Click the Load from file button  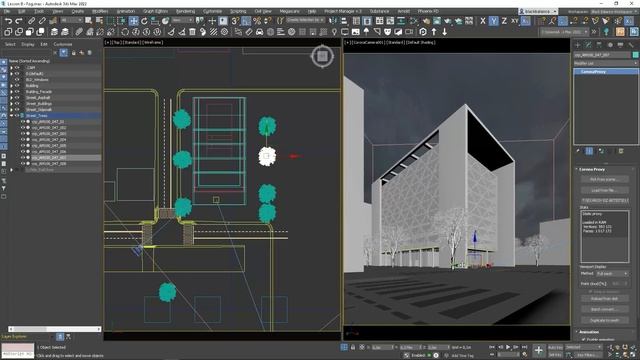(604, 190)
